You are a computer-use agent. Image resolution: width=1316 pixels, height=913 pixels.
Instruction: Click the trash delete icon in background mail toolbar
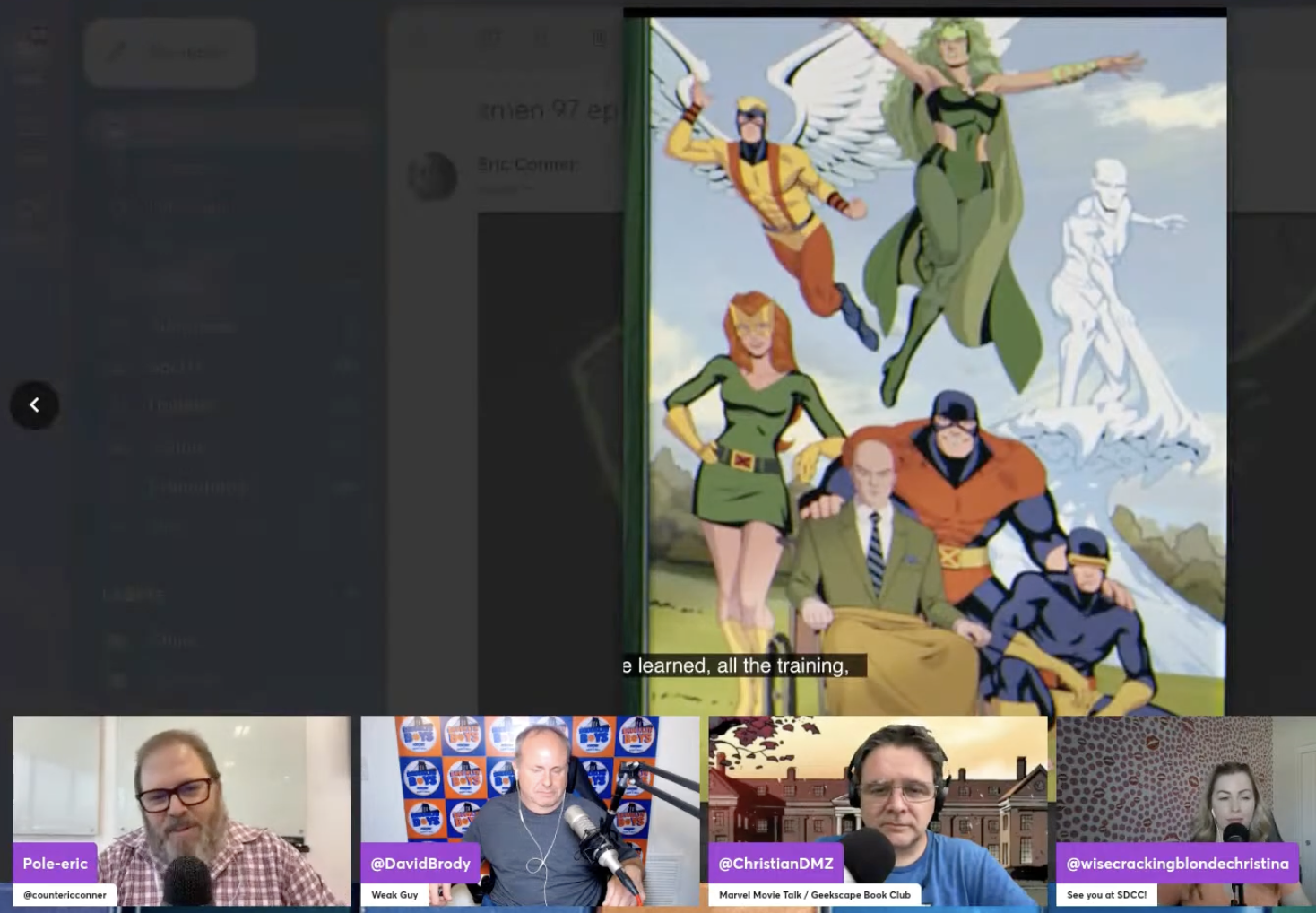pyautogui.click(x=599, y=39)
